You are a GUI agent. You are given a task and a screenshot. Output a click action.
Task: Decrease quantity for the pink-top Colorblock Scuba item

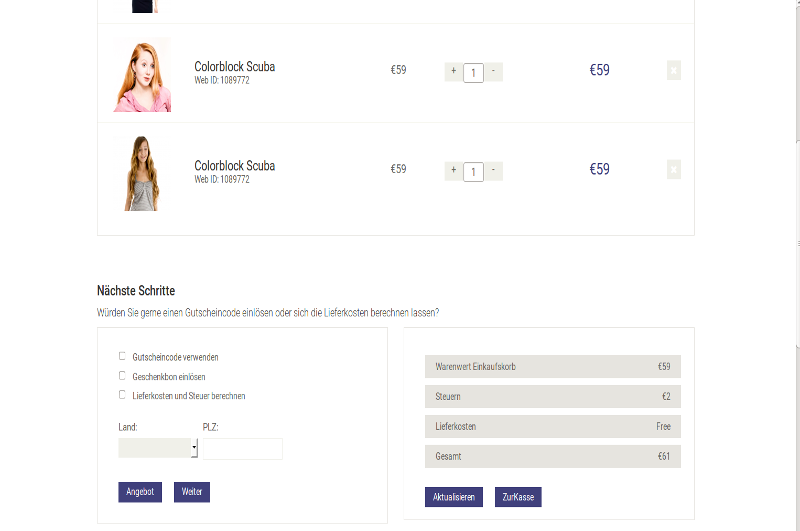click(494, 71)
